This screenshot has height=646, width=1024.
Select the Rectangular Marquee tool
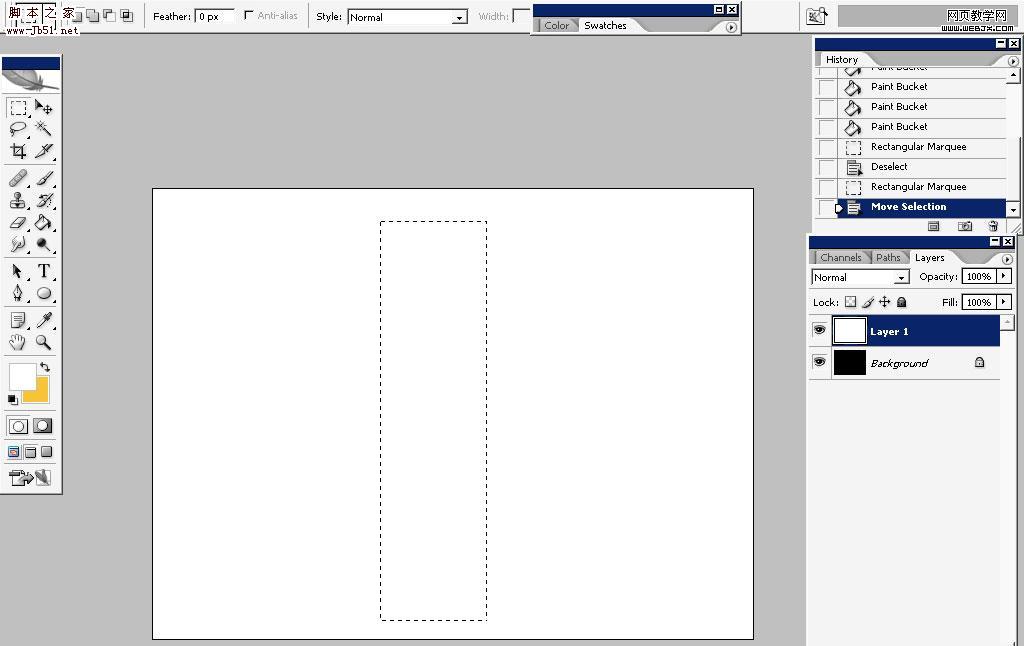pos(17,108)
